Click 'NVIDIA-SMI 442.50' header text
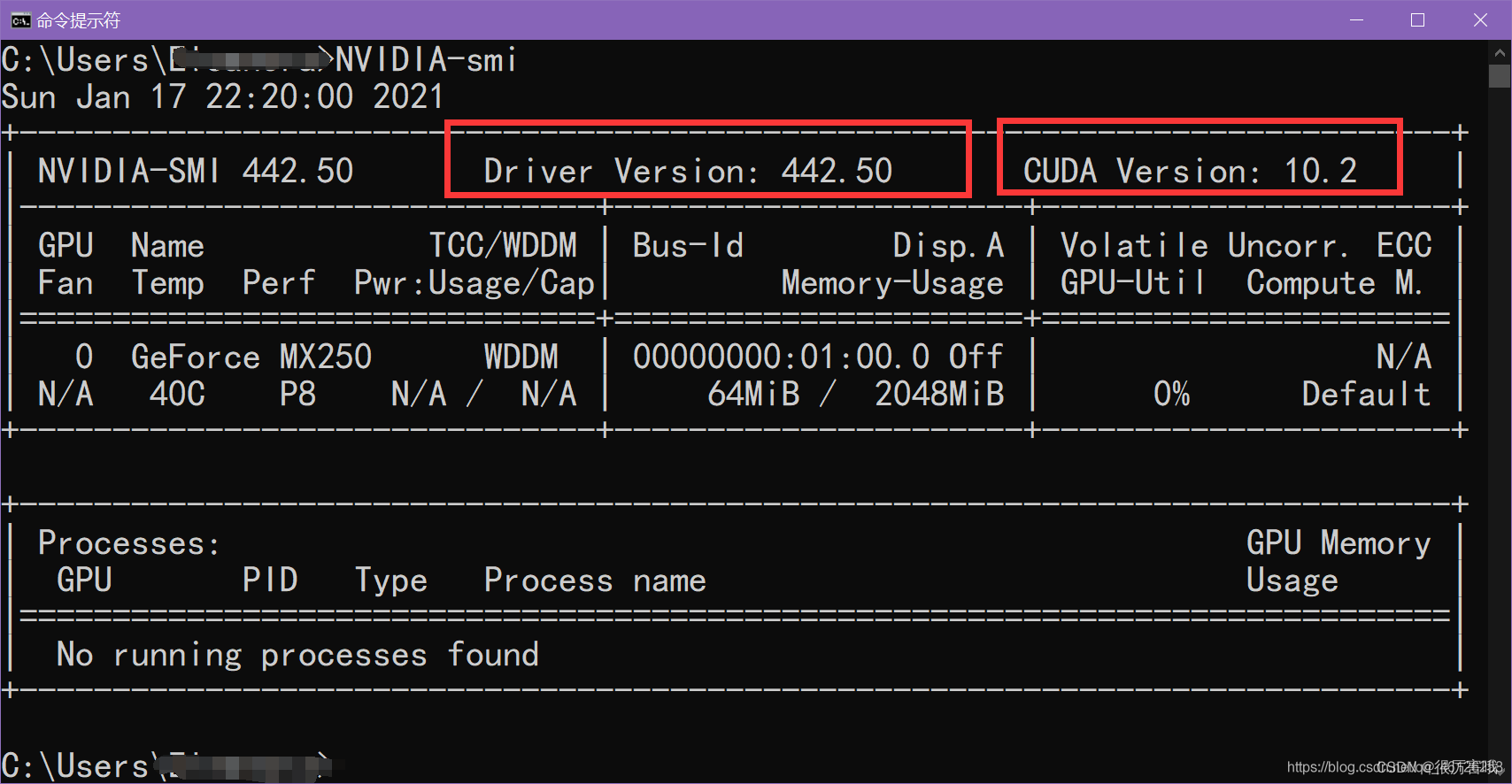This screenshot has height=784, width=1512. pyautogui.click(x=196, y=171)
